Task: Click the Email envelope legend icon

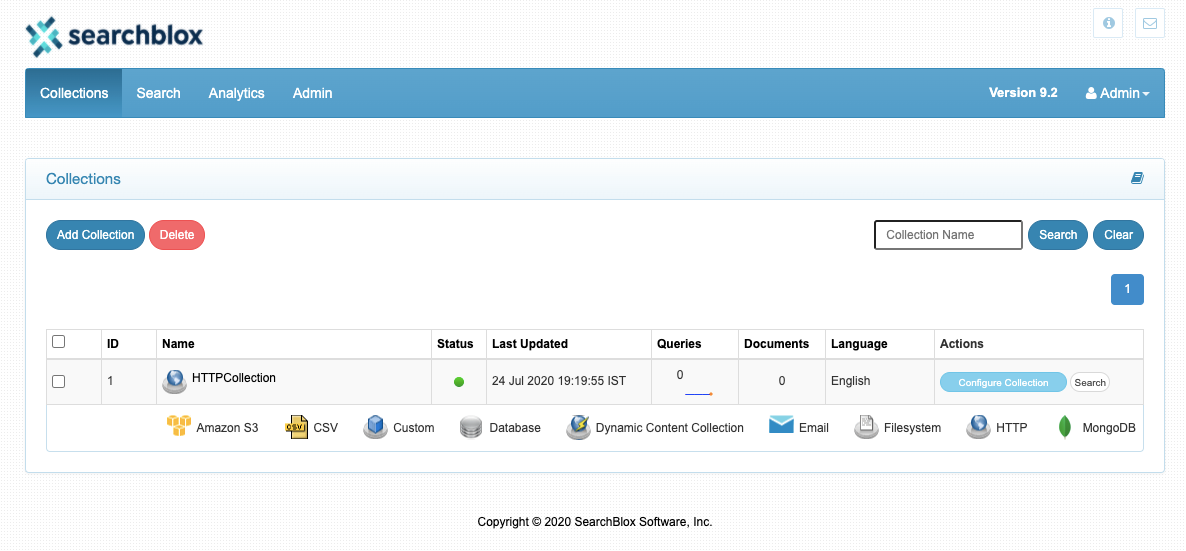Action: point(781,425)
